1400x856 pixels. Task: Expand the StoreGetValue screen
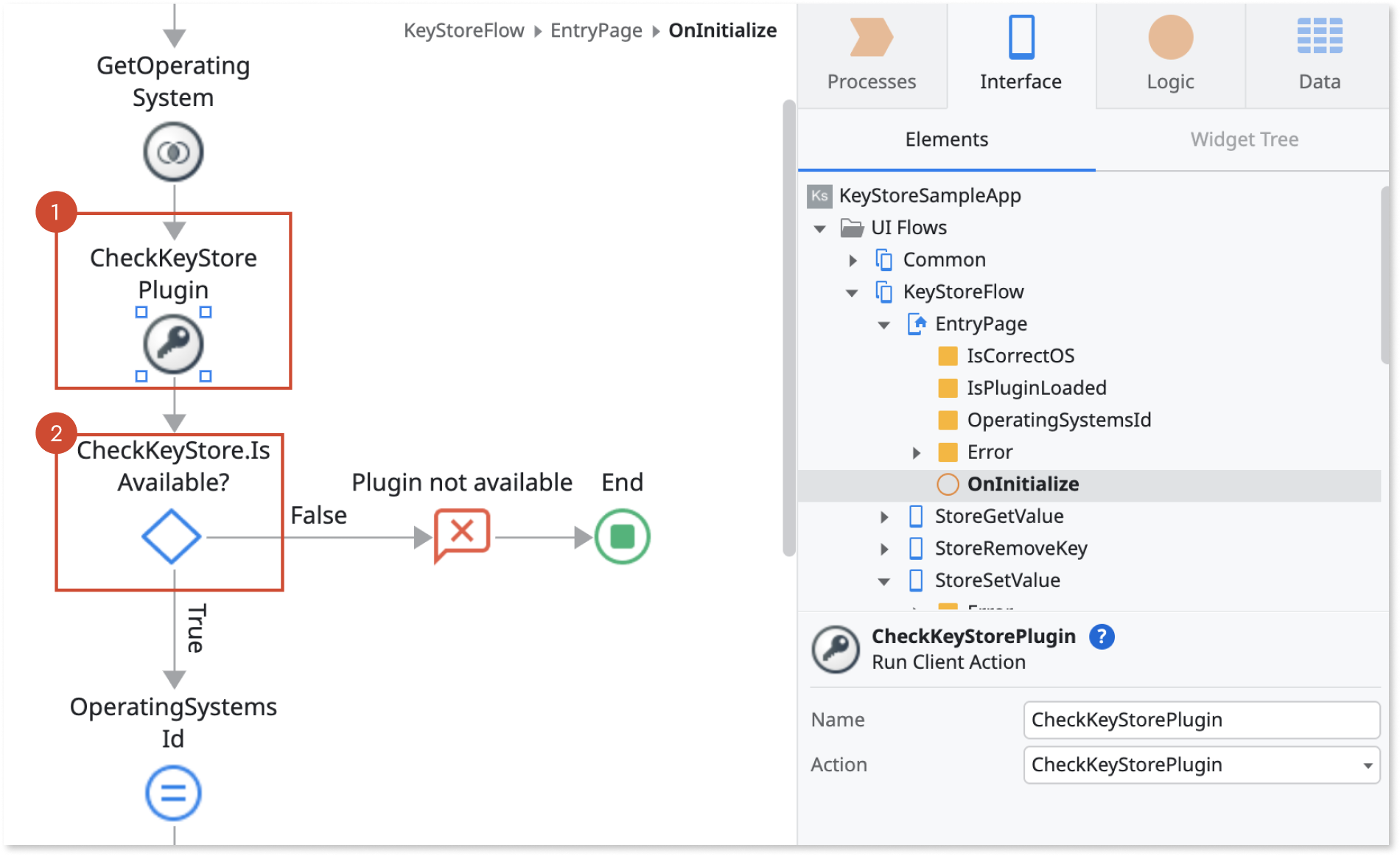[883, 516]
